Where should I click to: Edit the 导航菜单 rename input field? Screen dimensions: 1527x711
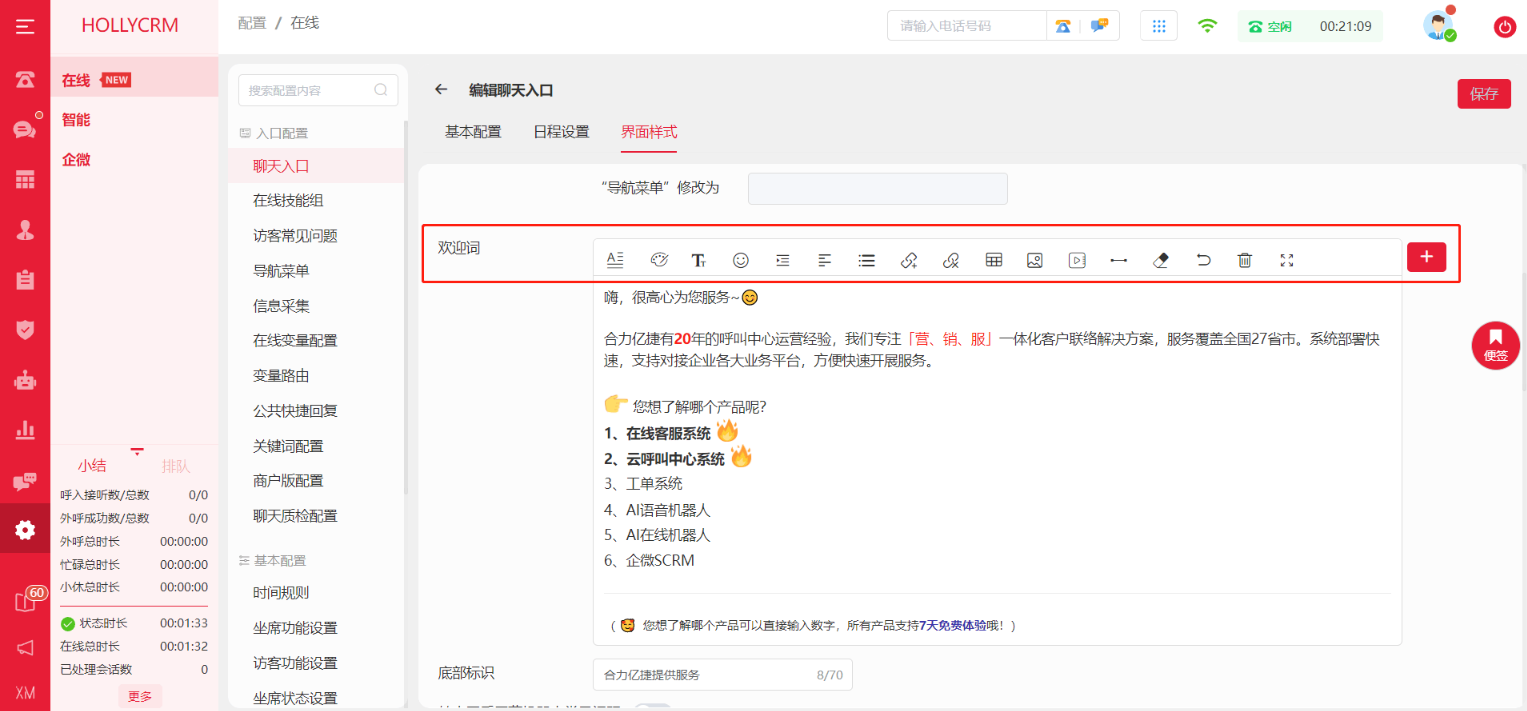(x=878, y=188)
